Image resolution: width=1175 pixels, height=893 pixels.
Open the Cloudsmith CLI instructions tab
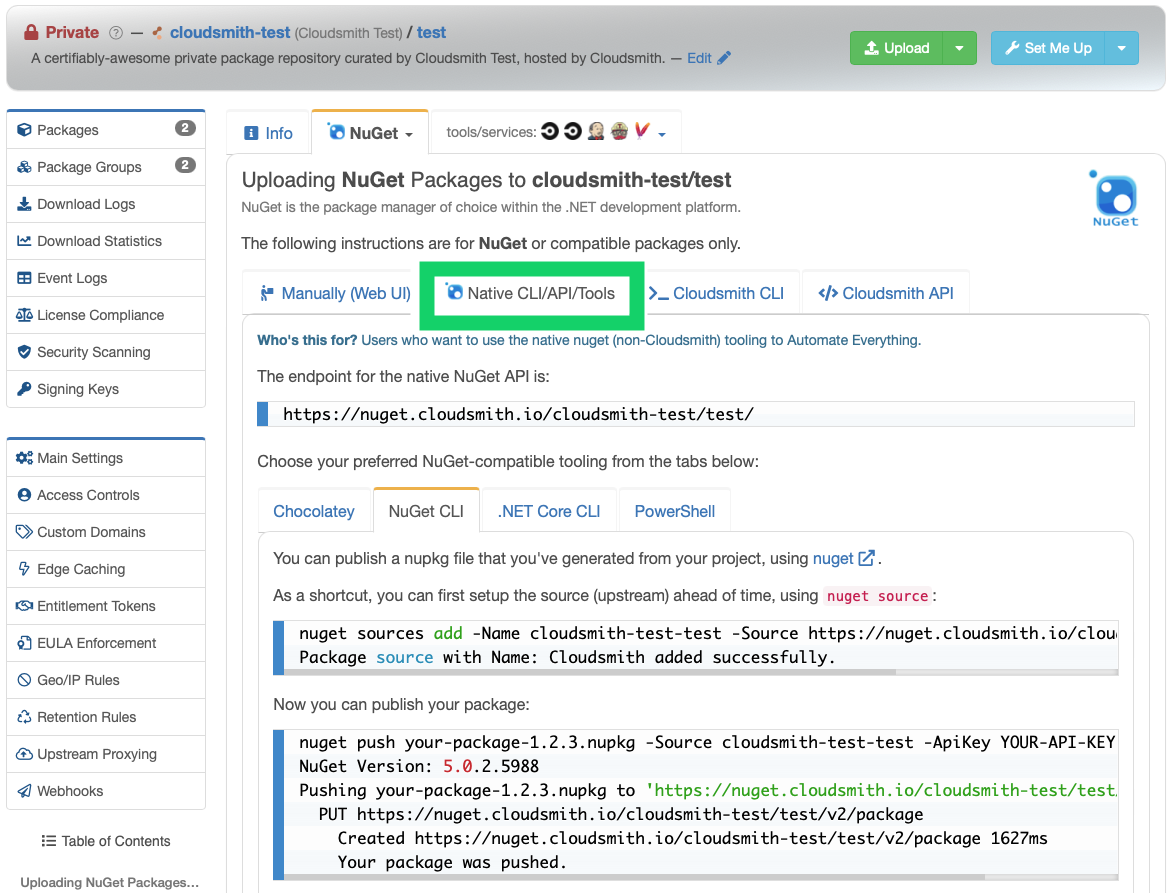pos(720,292)
